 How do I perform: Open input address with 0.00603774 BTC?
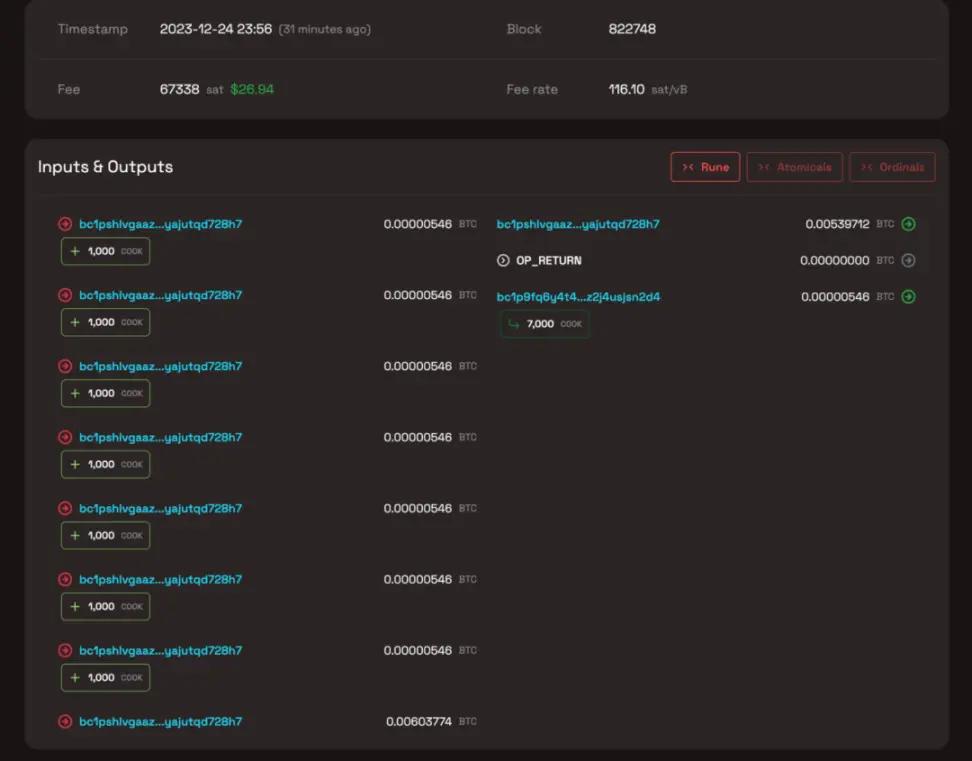160,721
